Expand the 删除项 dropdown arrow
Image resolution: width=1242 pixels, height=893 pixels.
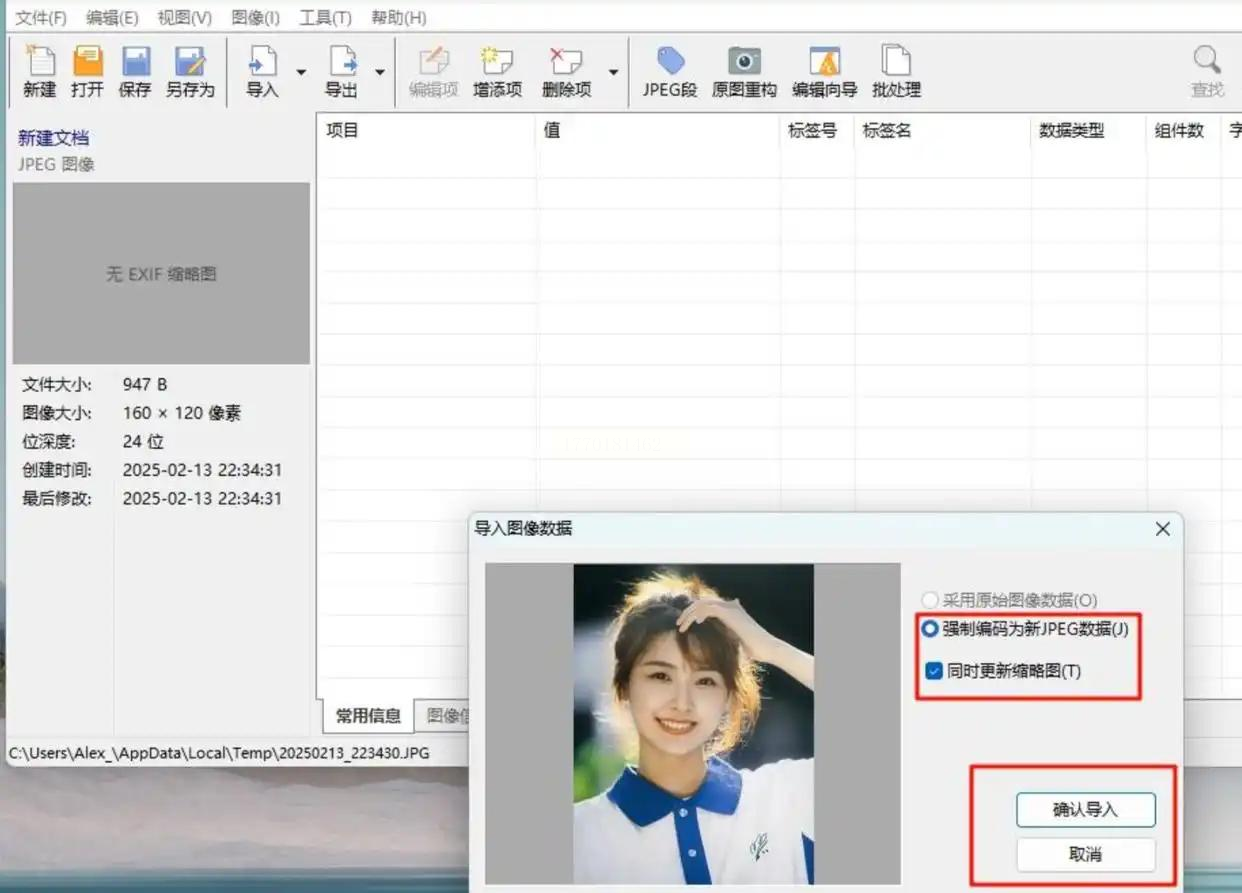click(x=613, y=72)
